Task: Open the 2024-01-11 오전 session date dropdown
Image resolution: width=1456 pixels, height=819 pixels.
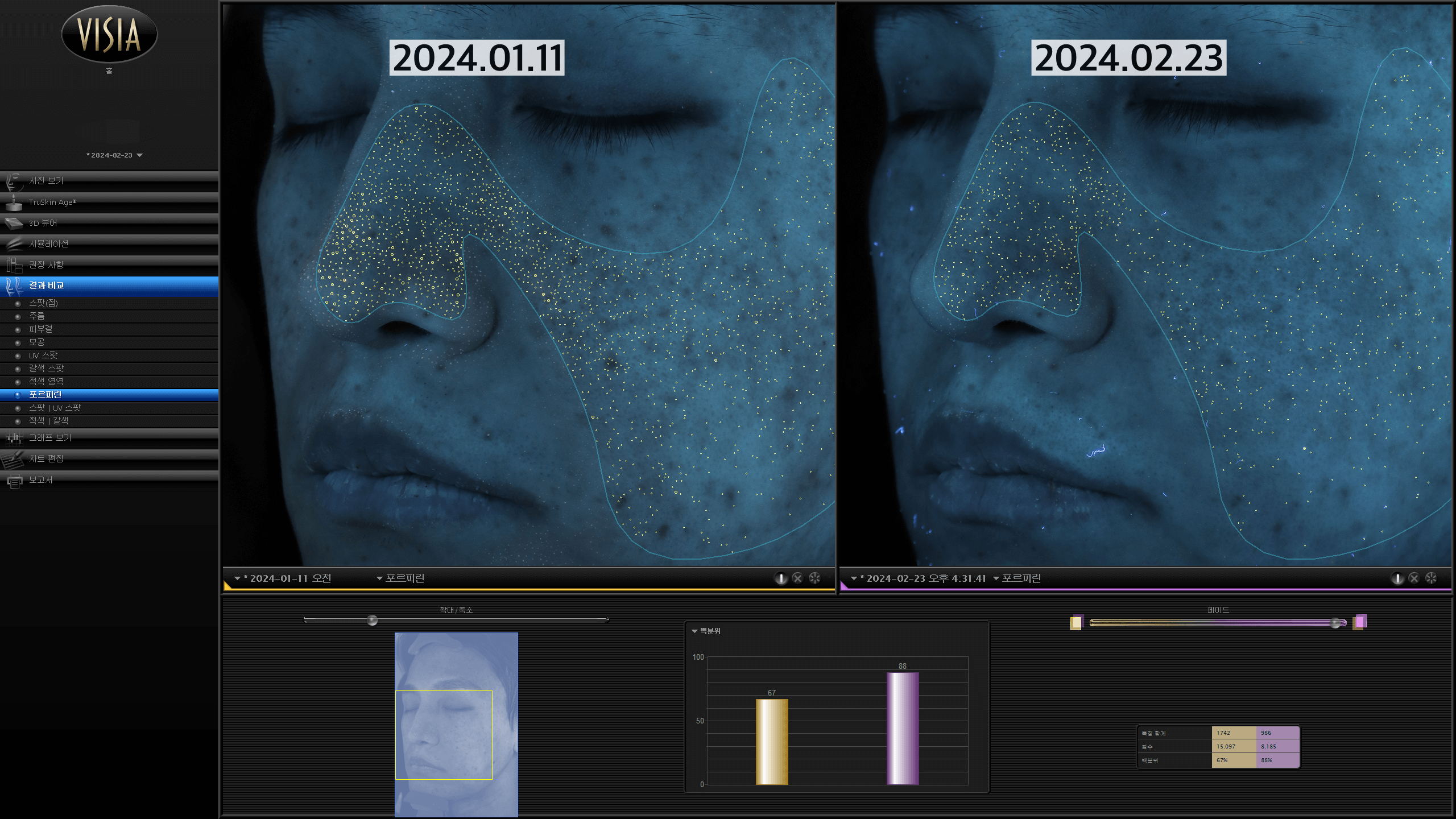Action: point(283,578)
